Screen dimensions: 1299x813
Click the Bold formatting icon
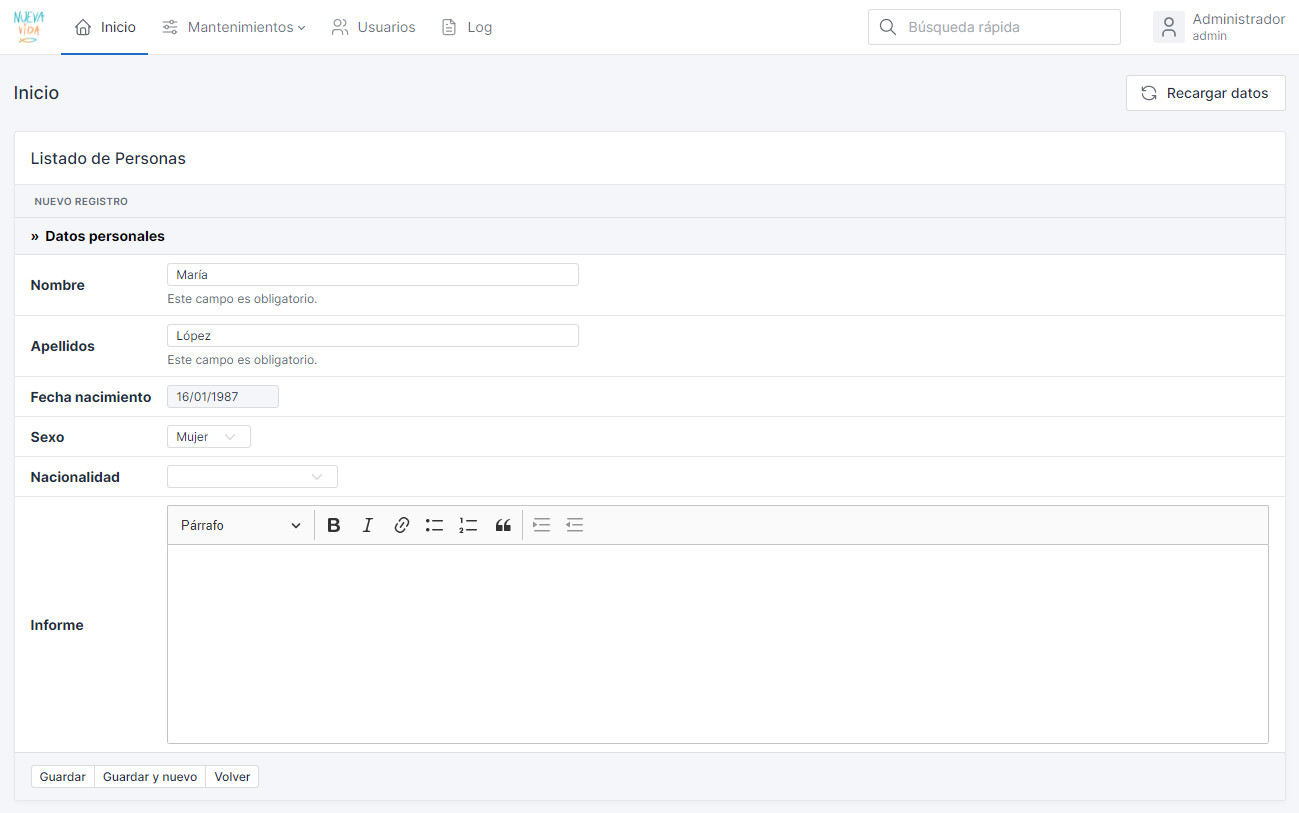click(x=334, y=525)
